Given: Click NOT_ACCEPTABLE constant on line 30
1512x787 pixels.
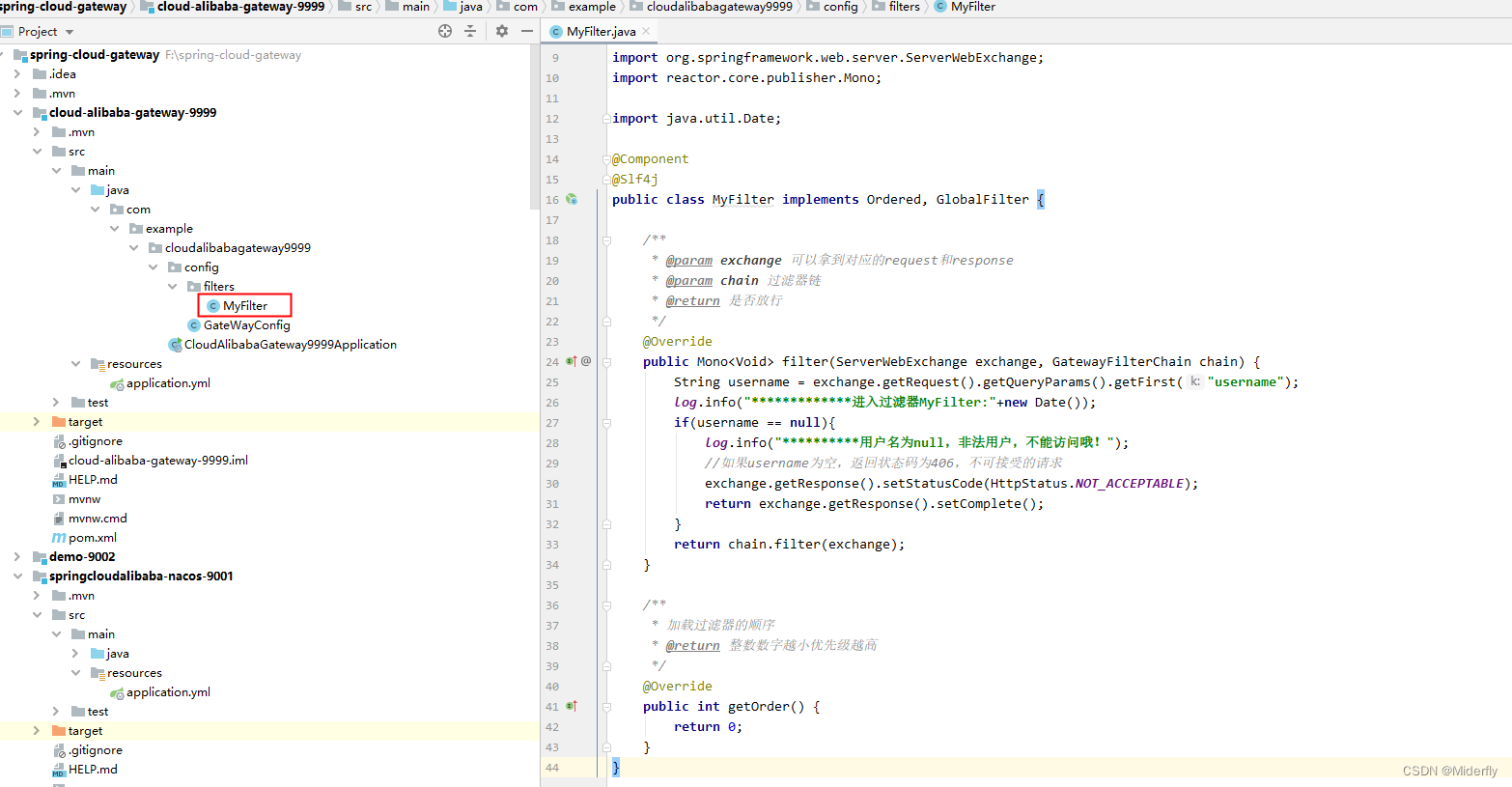Looking at the screenshot, I should (x=1129, y=484).
